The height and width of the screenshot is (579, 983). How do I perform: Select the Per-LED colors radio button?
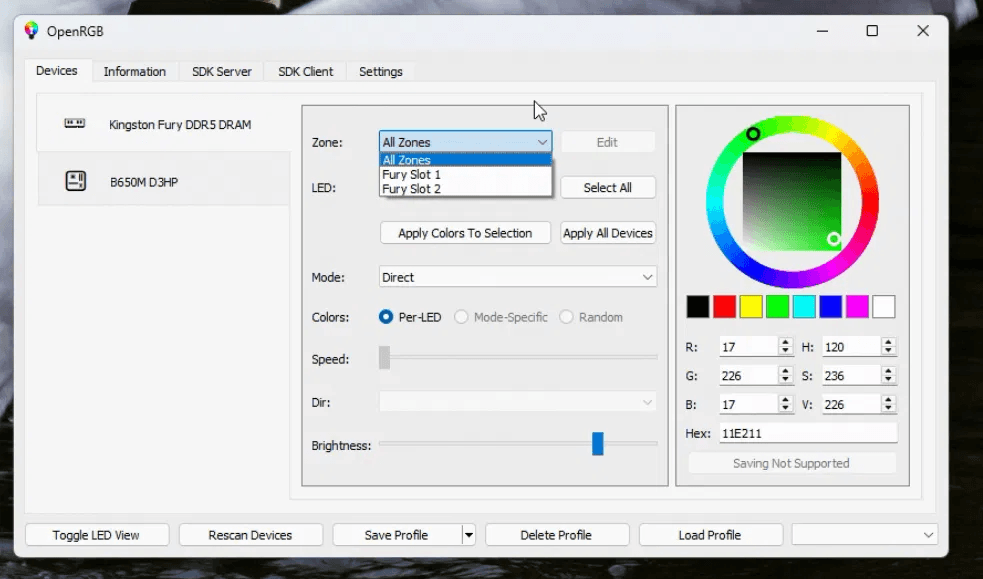[386, 317]
